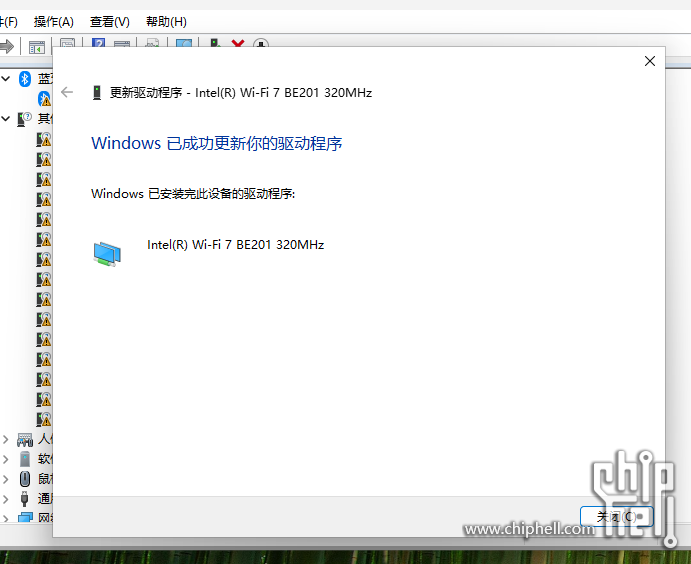Close the update driver dialog with X
The width and height of the screenshot is (691, 564).
pos(650,61)
